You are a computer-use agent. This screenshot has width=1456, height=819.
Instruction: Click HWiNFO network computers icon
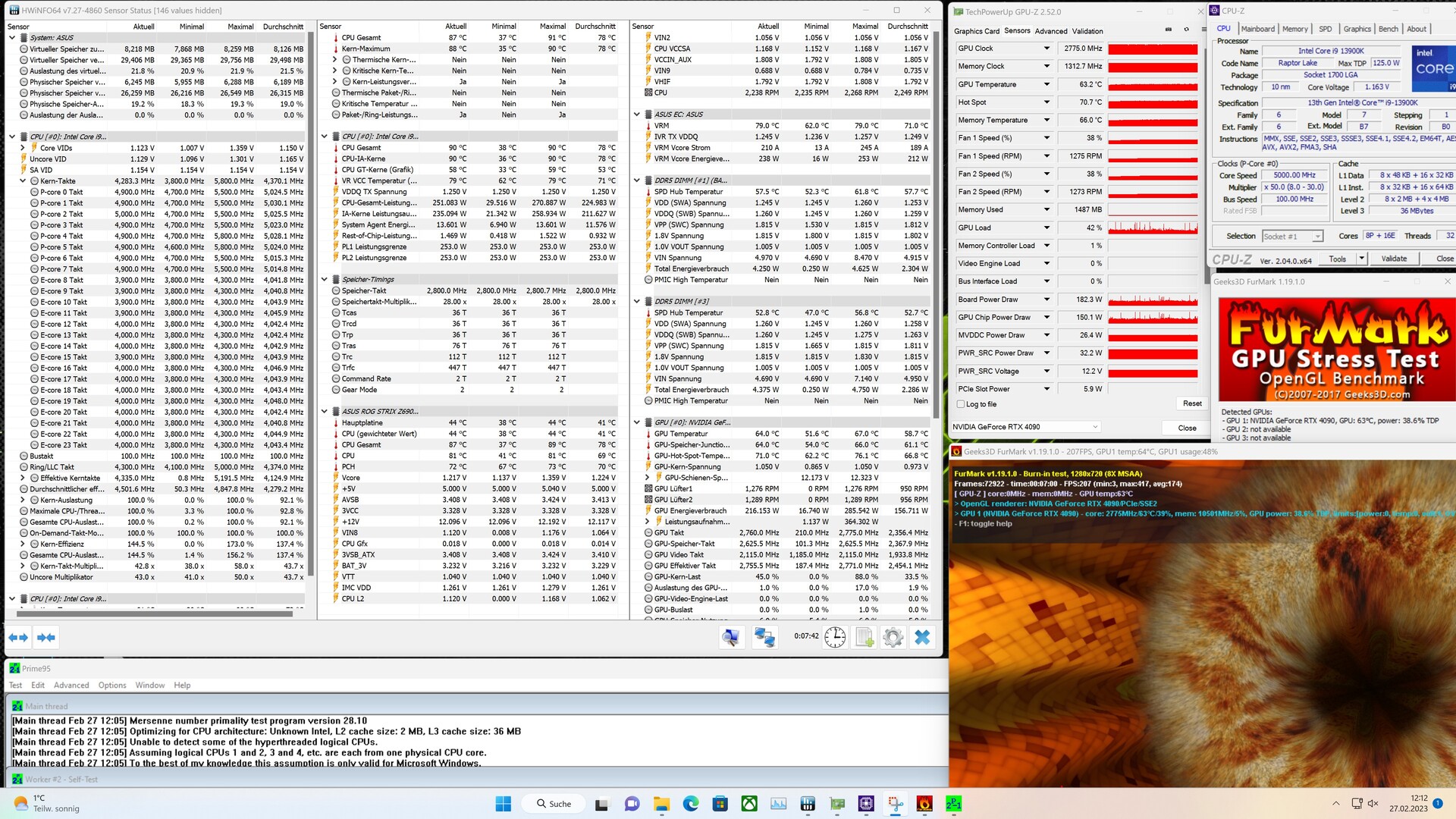(764, 637)
